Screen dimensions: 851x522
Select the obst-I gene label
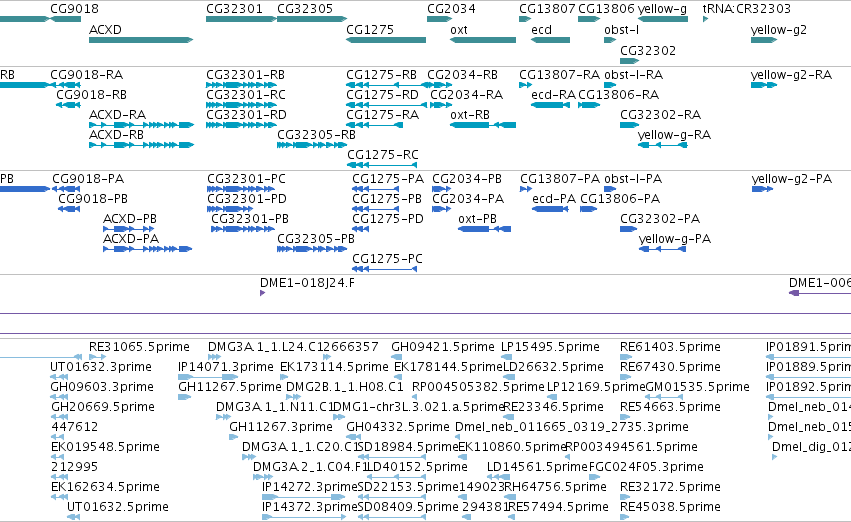[x=621, y=30]
